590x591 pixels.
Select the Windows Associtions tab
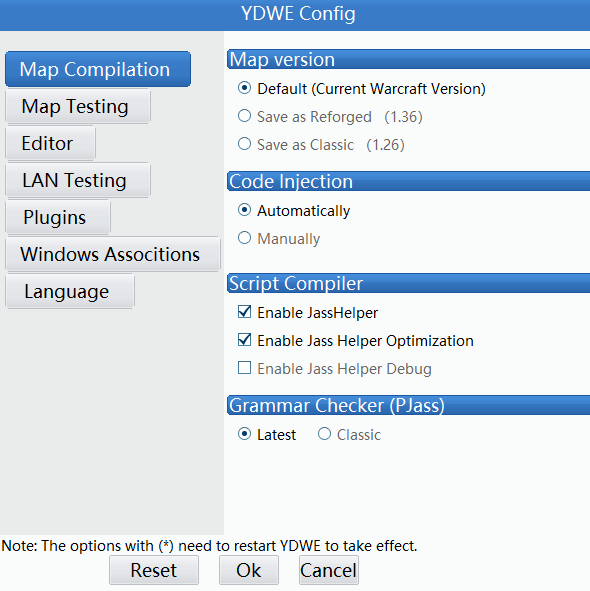click(113, 254)
